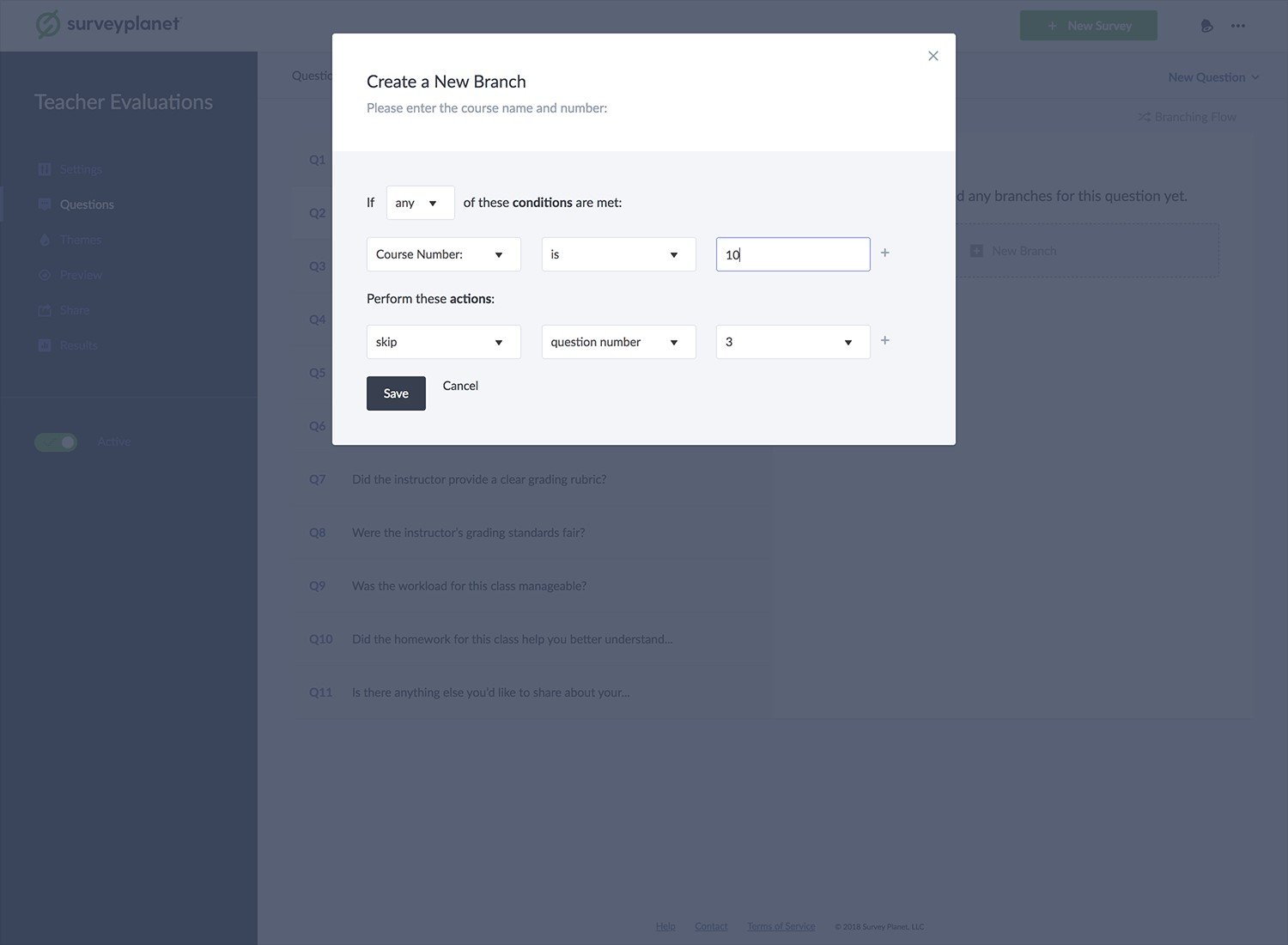Open the Help link in footer
Viewport: 1288px width, 945px height.
665,926
